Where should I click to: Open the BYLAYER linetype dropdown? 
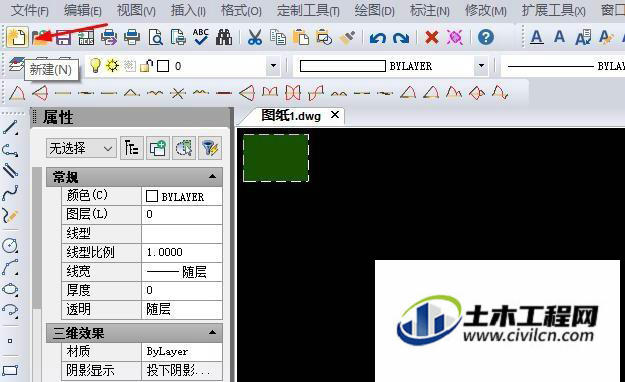pyautogui.click(x=562, y=66)
